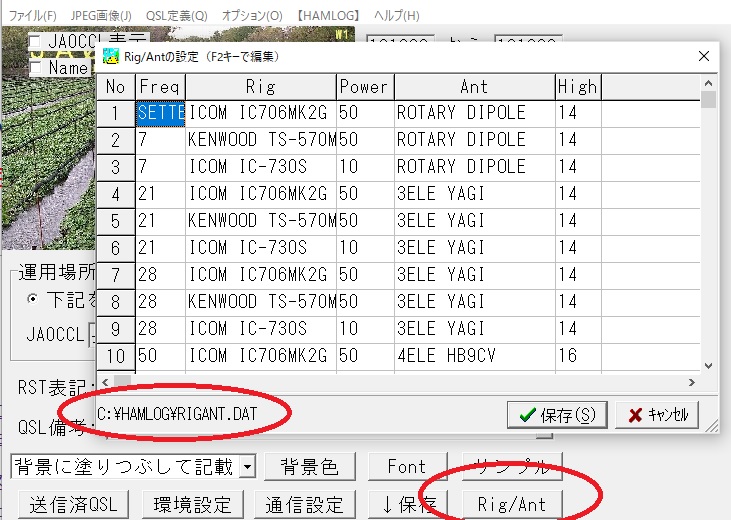Viewport: 731px width, 520px height.
Task: Click the Font button
Action: point(407,466)
